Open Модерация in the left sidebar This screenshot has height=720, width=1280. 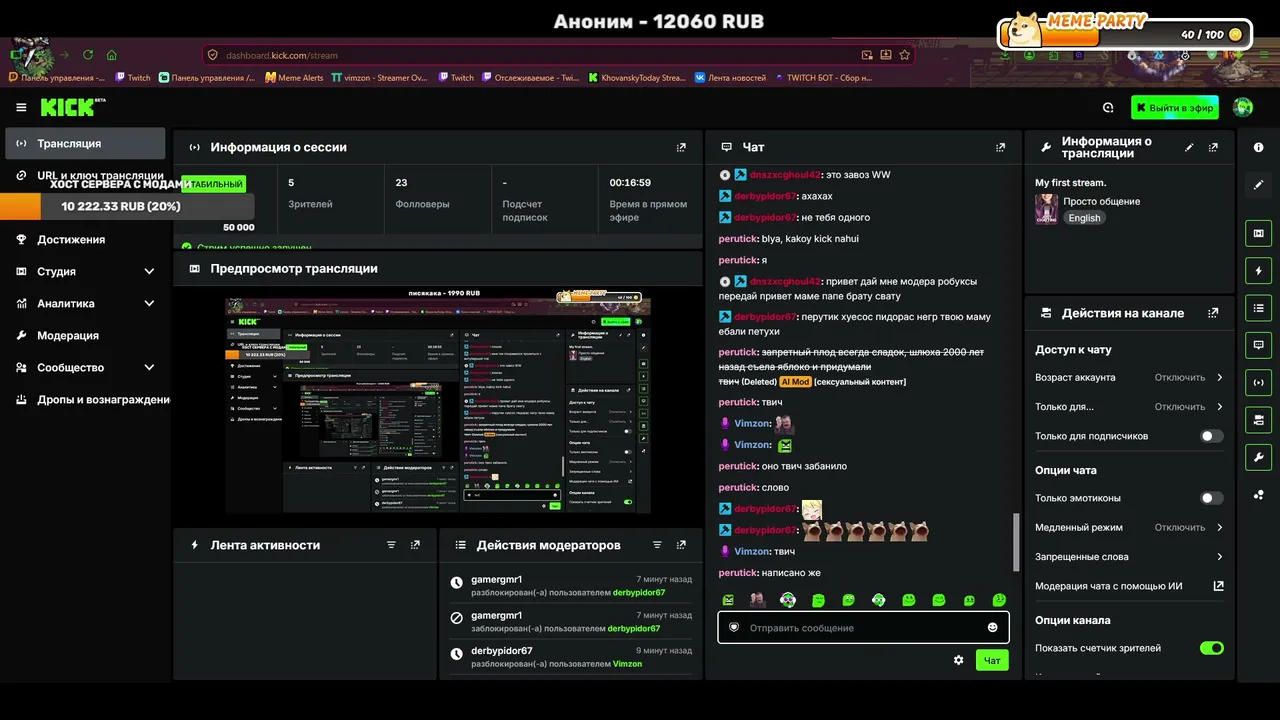click(x=85, y=335)
